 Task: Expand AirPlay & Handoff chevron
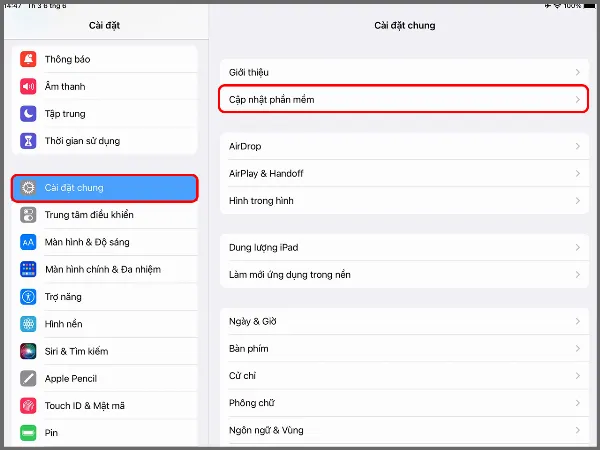[577, 173]
